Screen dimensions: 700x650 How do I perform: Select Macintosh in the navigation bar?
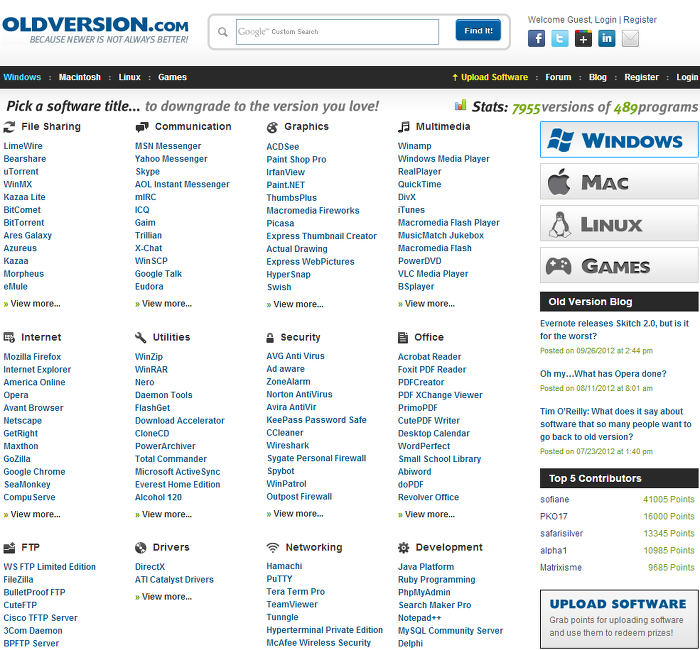click(79, 77)
